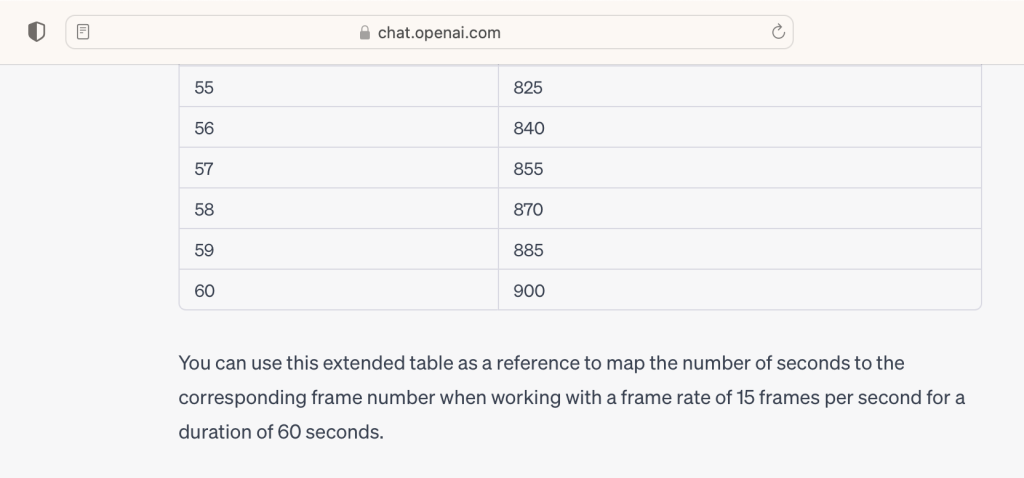Viewport: 1024px width, 478px height.
Task: Select the seconds cell 57
Action: 338,168
